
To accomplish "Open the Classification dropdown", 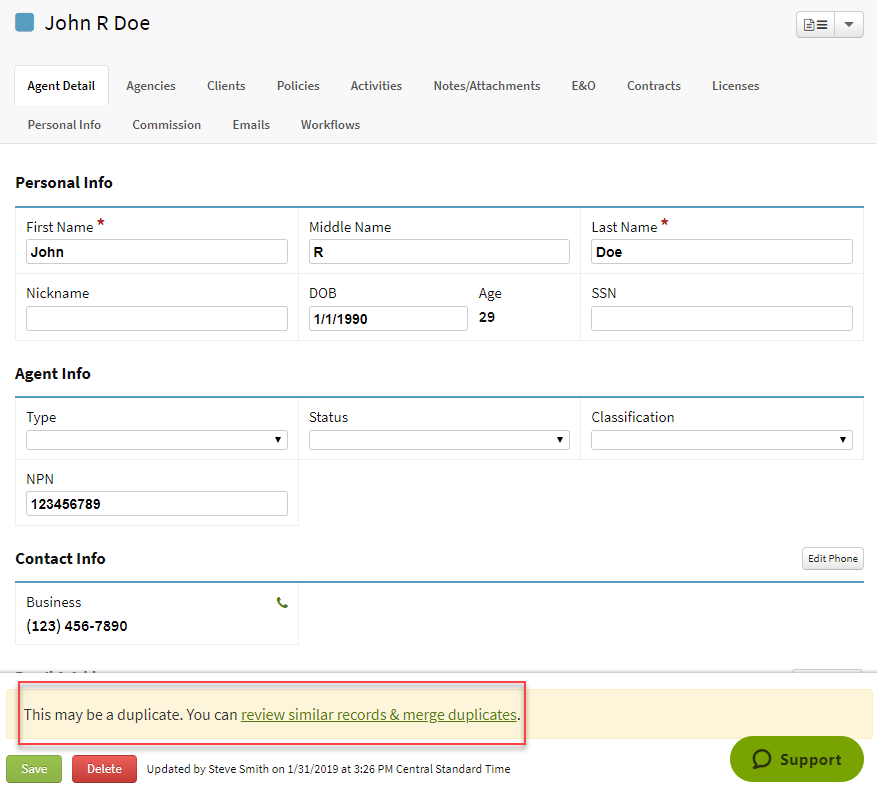I will [721, 439].
